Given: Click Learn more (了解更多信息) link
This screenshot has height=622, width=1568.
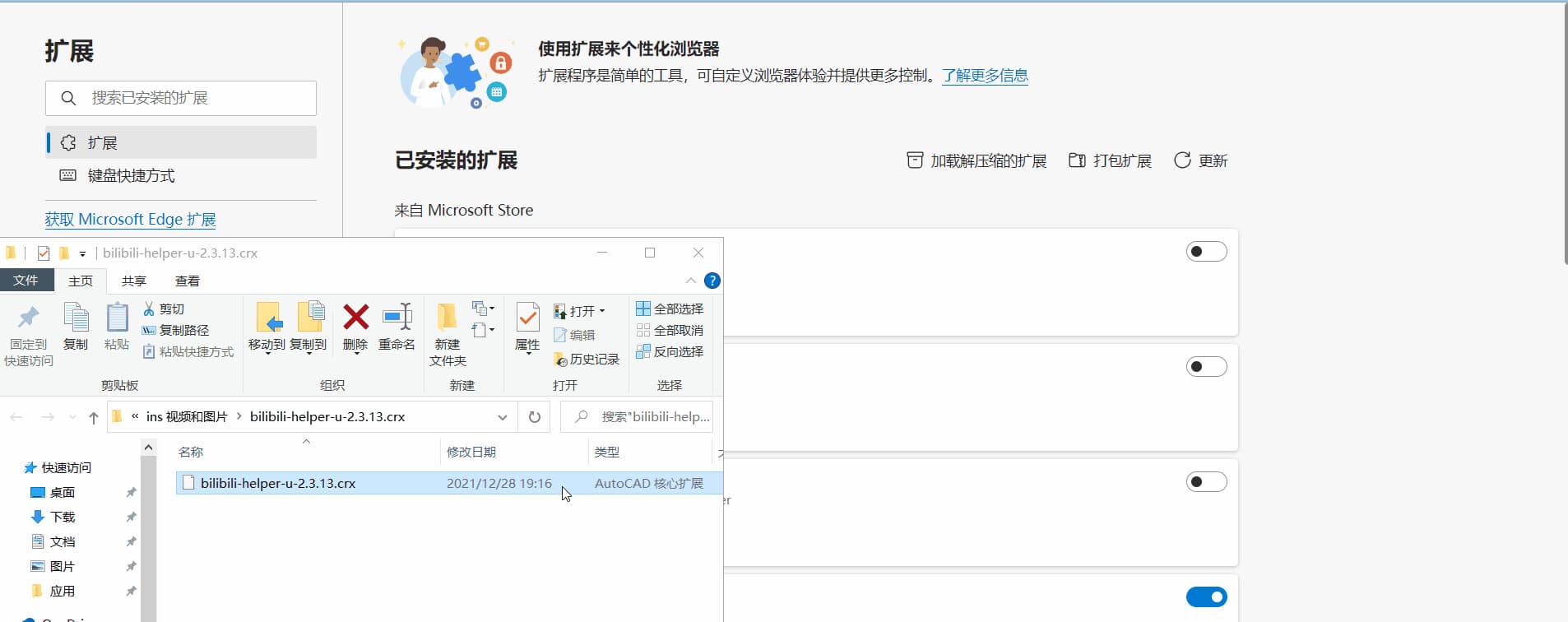Looking at the screenshot, I should pos(985,76).
